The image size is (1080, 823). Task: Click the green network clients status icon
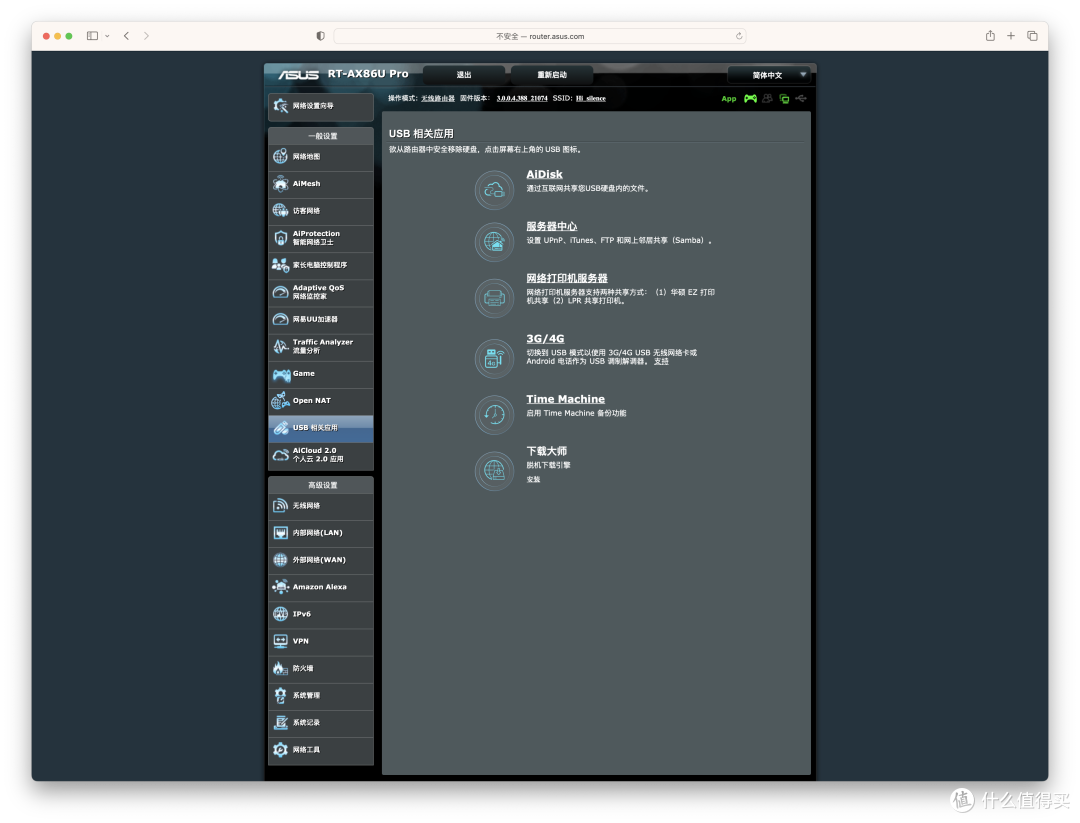click(784, 98)
